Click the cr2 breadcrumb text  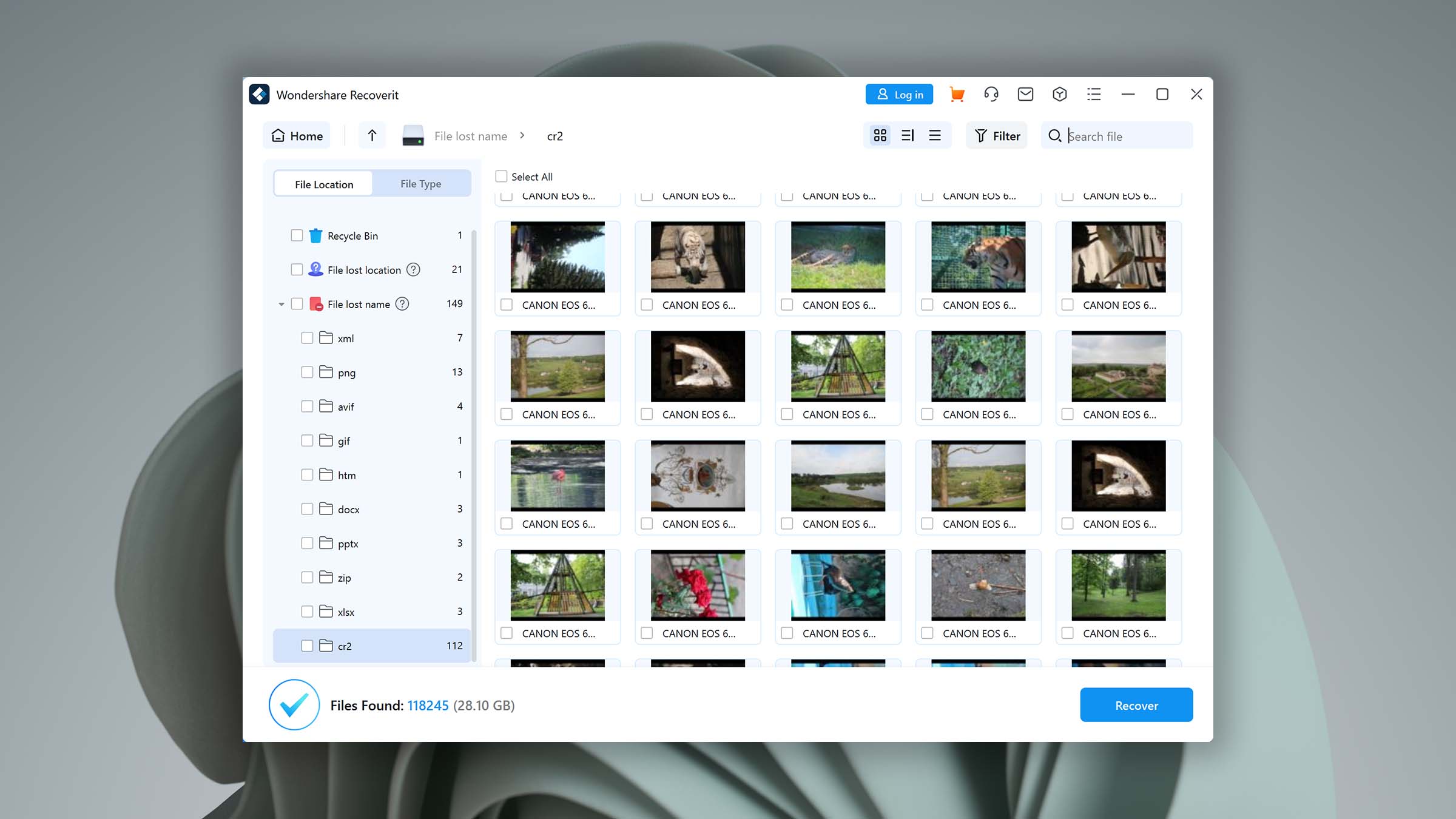tap(555, 136)
